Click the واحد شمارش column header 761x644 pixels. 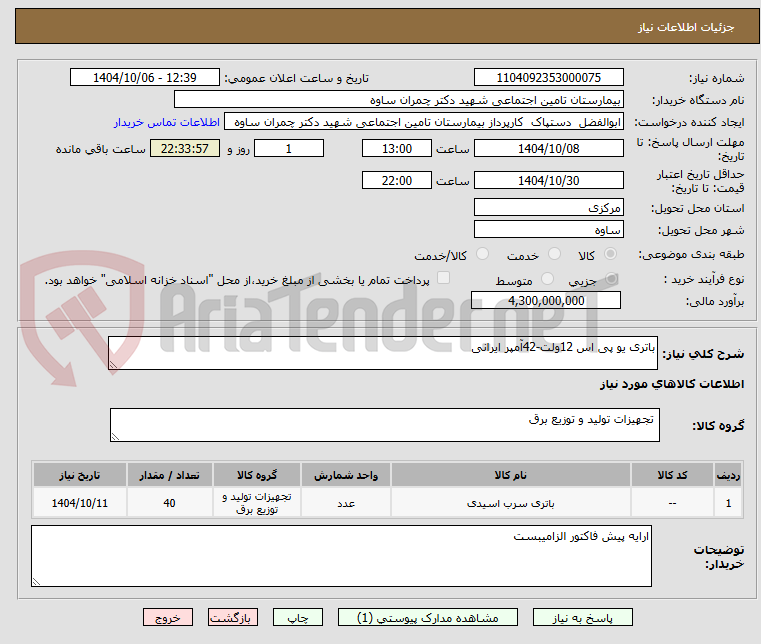[346, 475]
